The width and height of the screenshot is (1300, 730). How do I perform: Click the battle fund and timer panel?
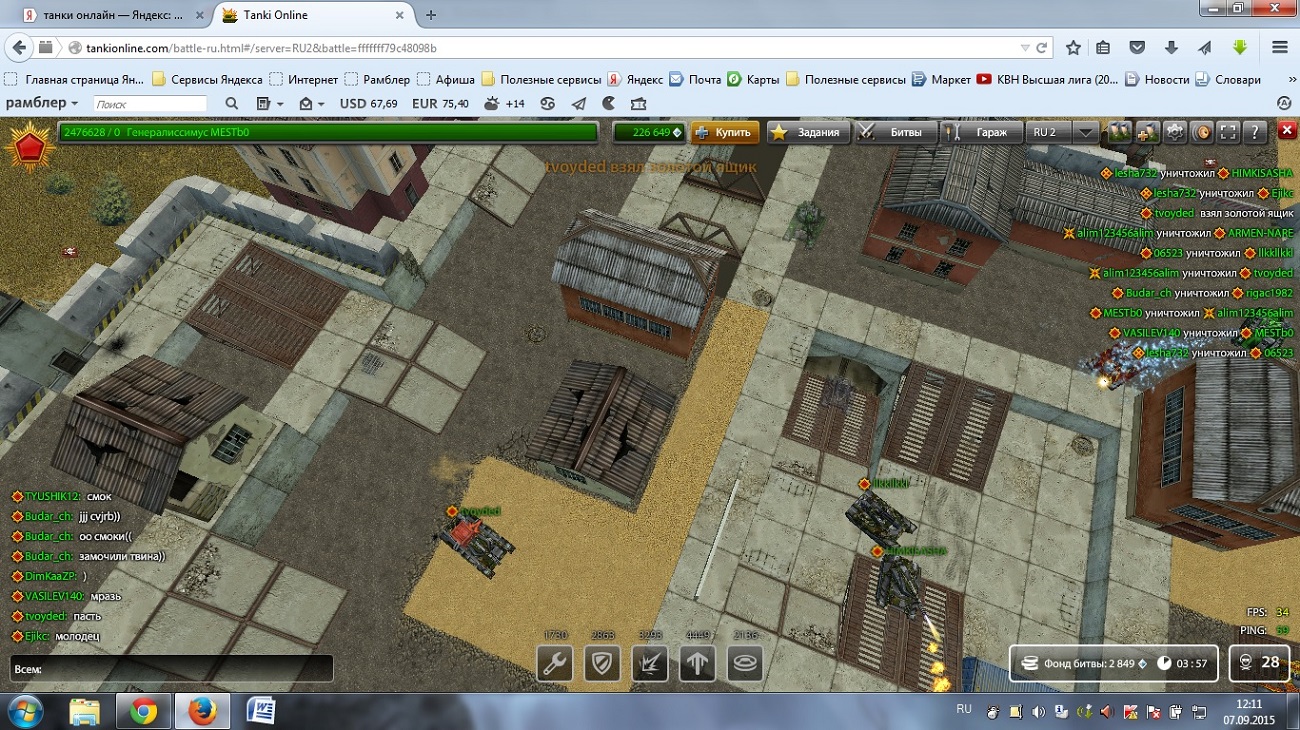(x=1115, y=663)
